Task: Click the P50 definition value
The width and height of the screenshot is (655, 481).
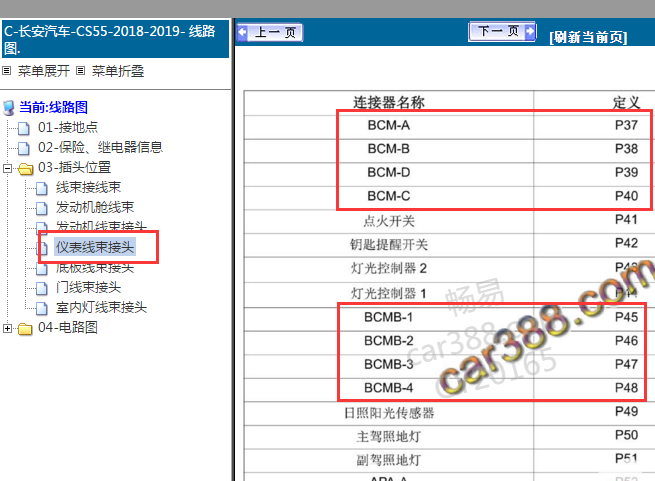Action: 626,435
